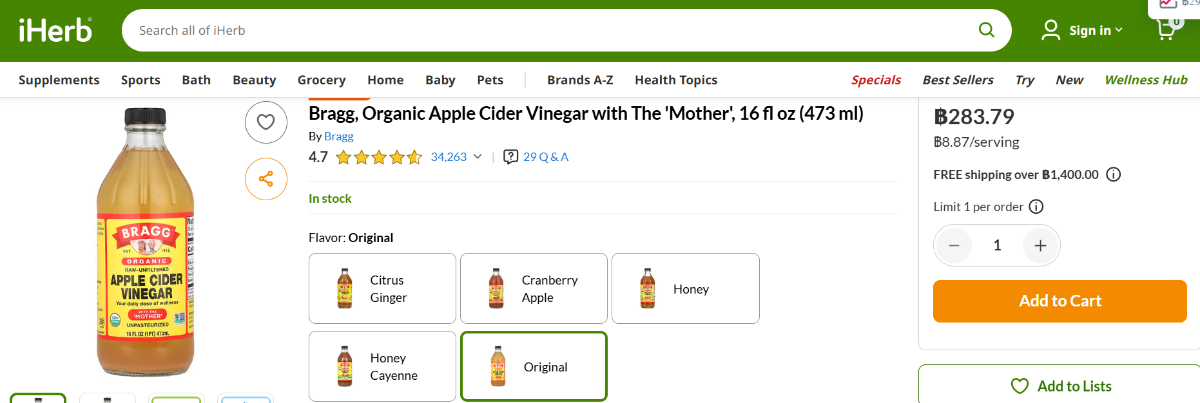Add product to wishlist heart icon
Viewport: 1200px width, 403px height.
tap(266, 122)
